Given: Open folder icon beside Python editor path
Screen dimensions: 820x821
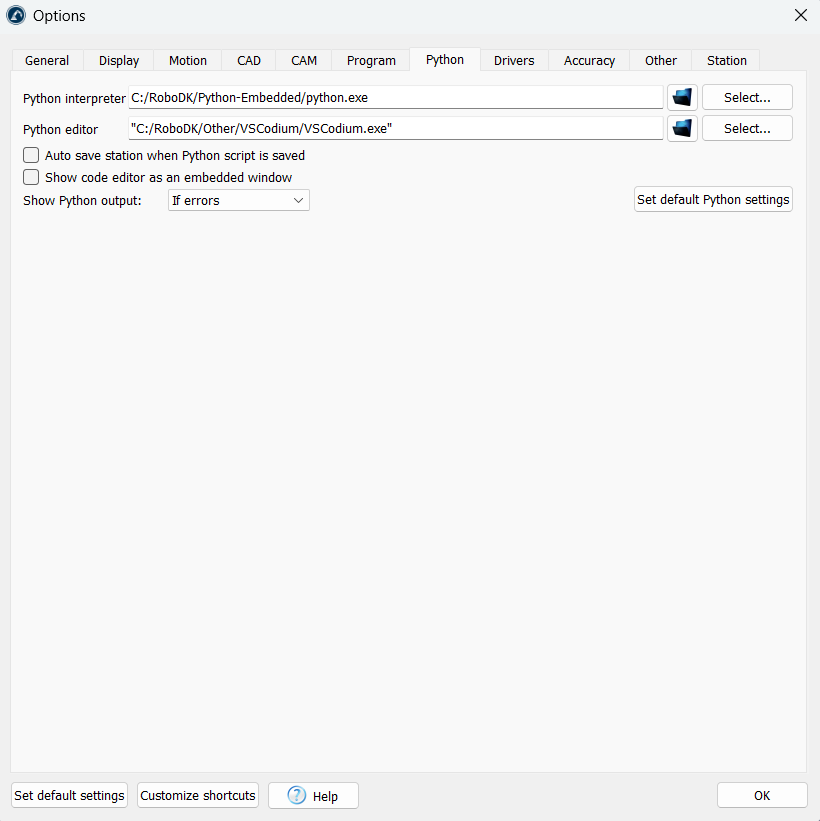Looking at the screenshot, I should click(x=682, y=128).
